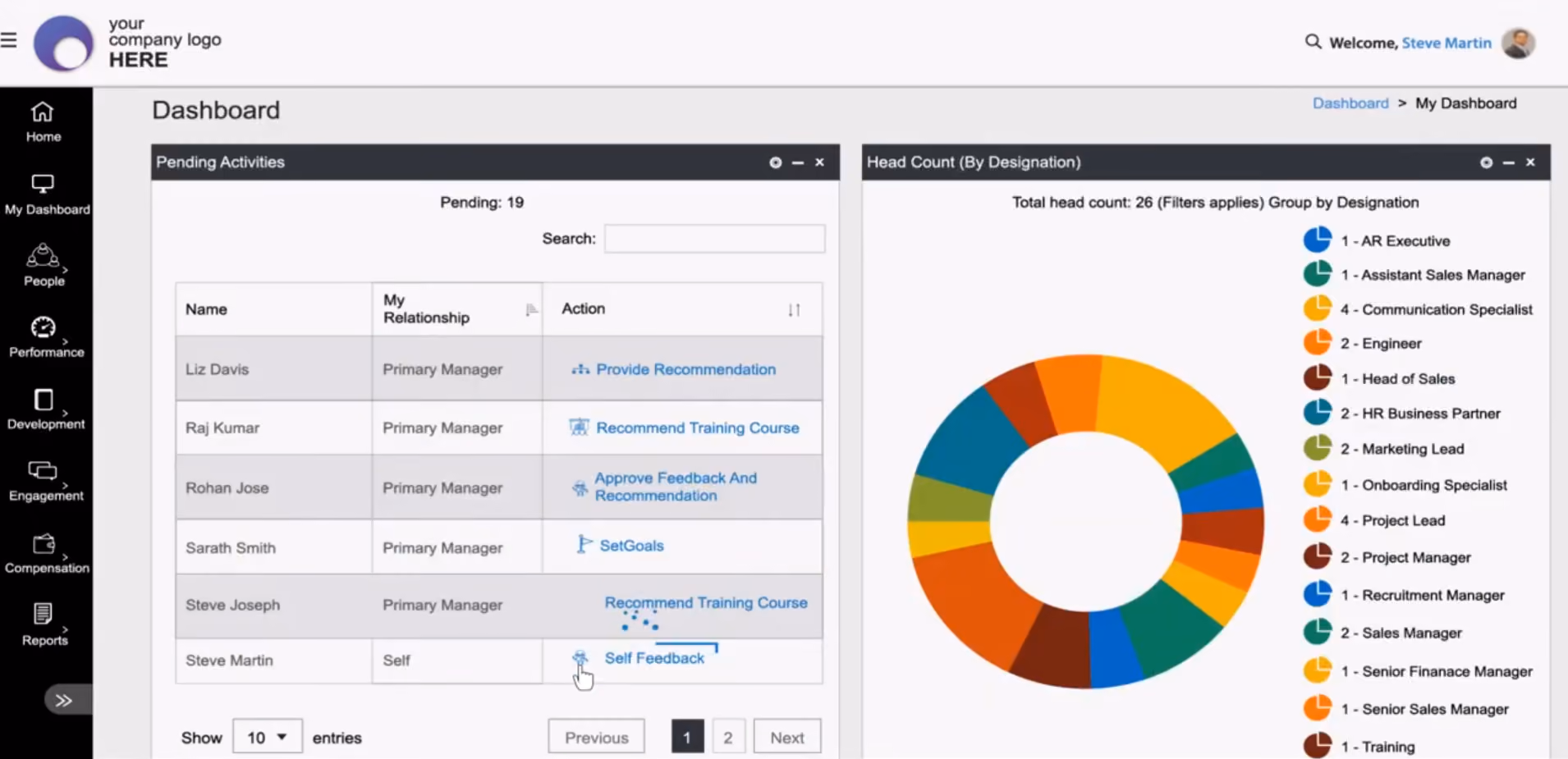
Task: Open the hamburger menu icon
Action: (x=9, y=40)
